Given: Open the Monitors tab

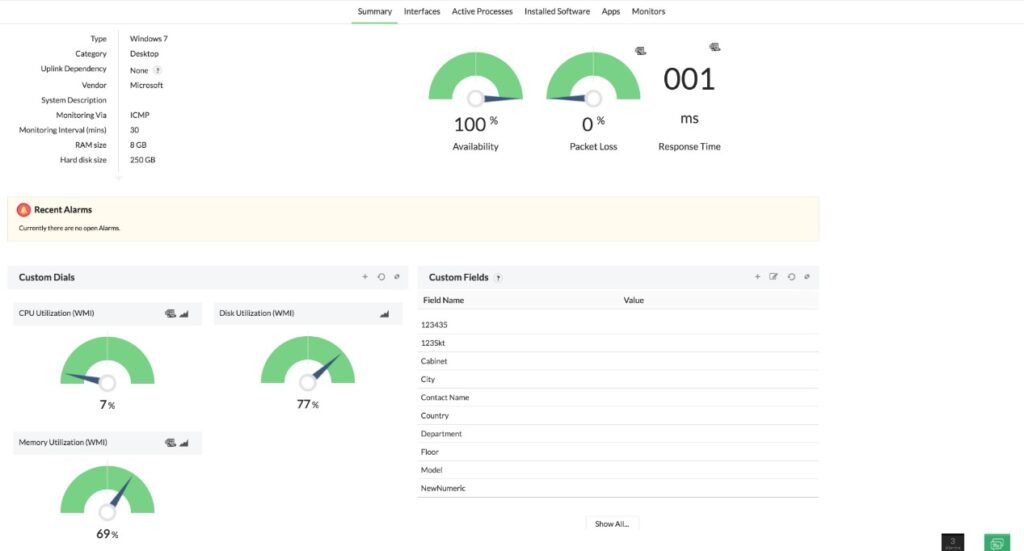Looking at the screenshot, I should point(648,12).
